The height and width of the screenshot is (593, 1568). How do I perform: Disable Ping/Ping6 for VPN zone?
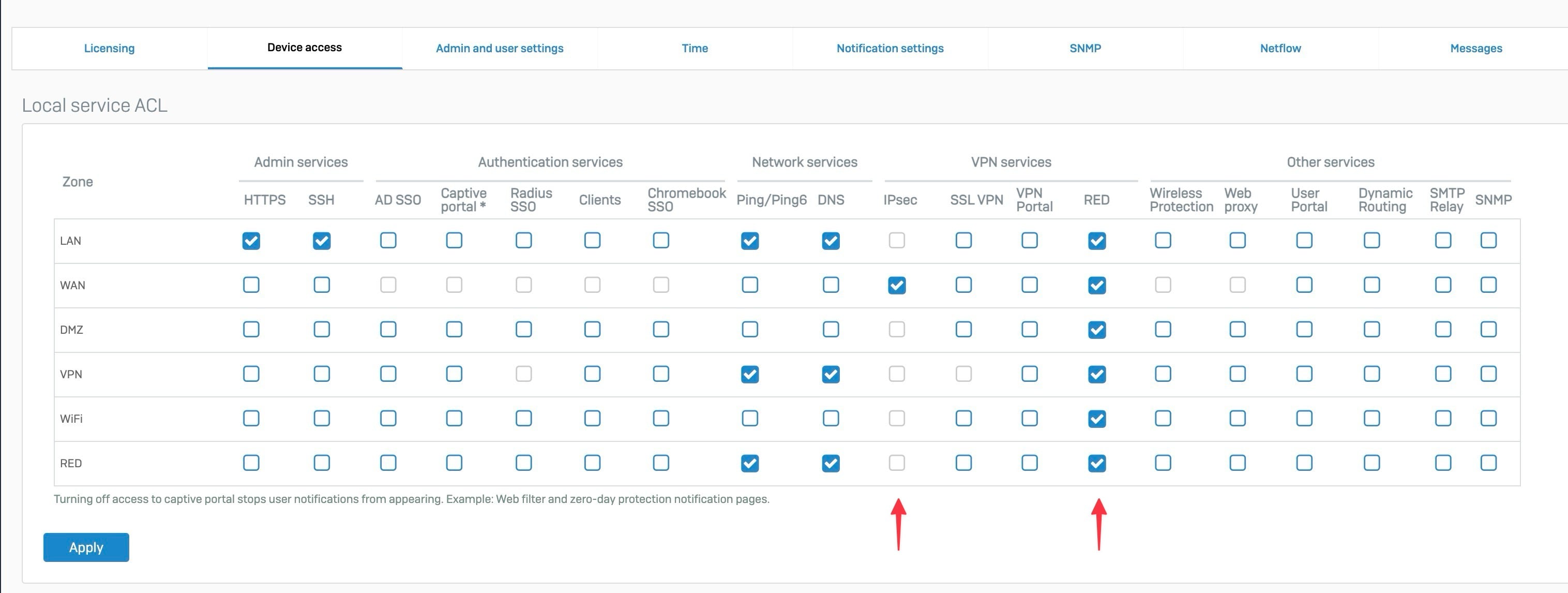click(749, 374)
